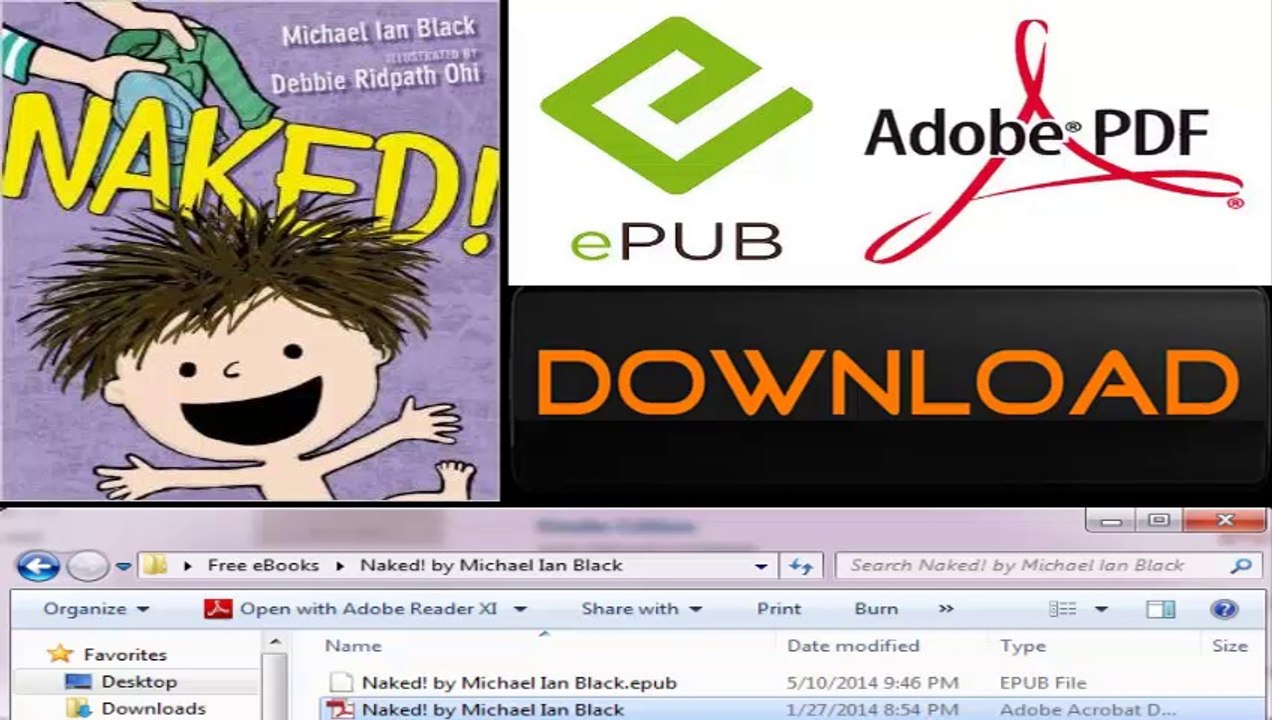This screenshot has width=1272, height=720.
Task: Show more toolbar commands chevron
Action: pos(946,608)
